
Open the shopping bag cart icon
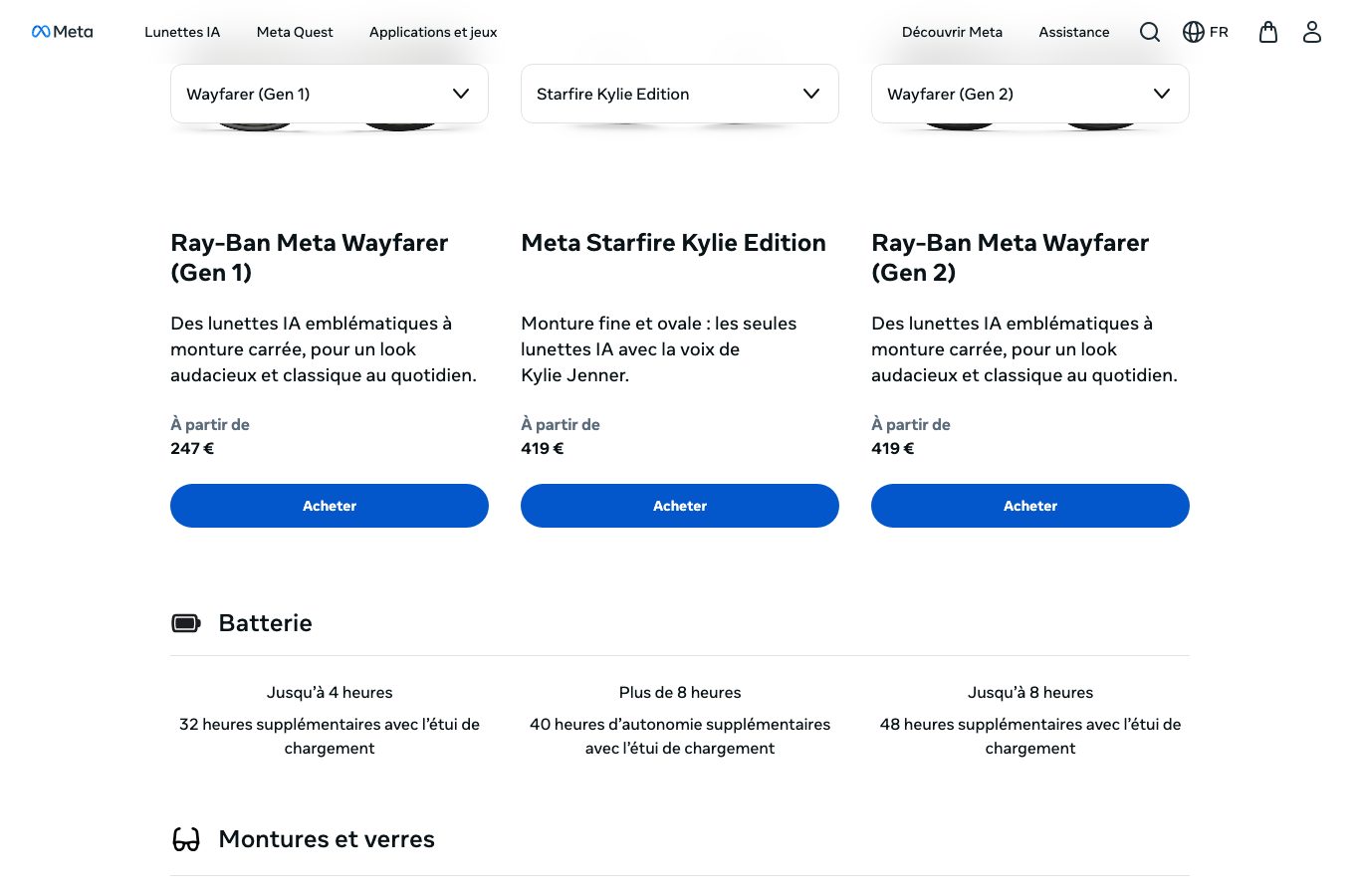pyautogui.click(x=1268, y=32)
